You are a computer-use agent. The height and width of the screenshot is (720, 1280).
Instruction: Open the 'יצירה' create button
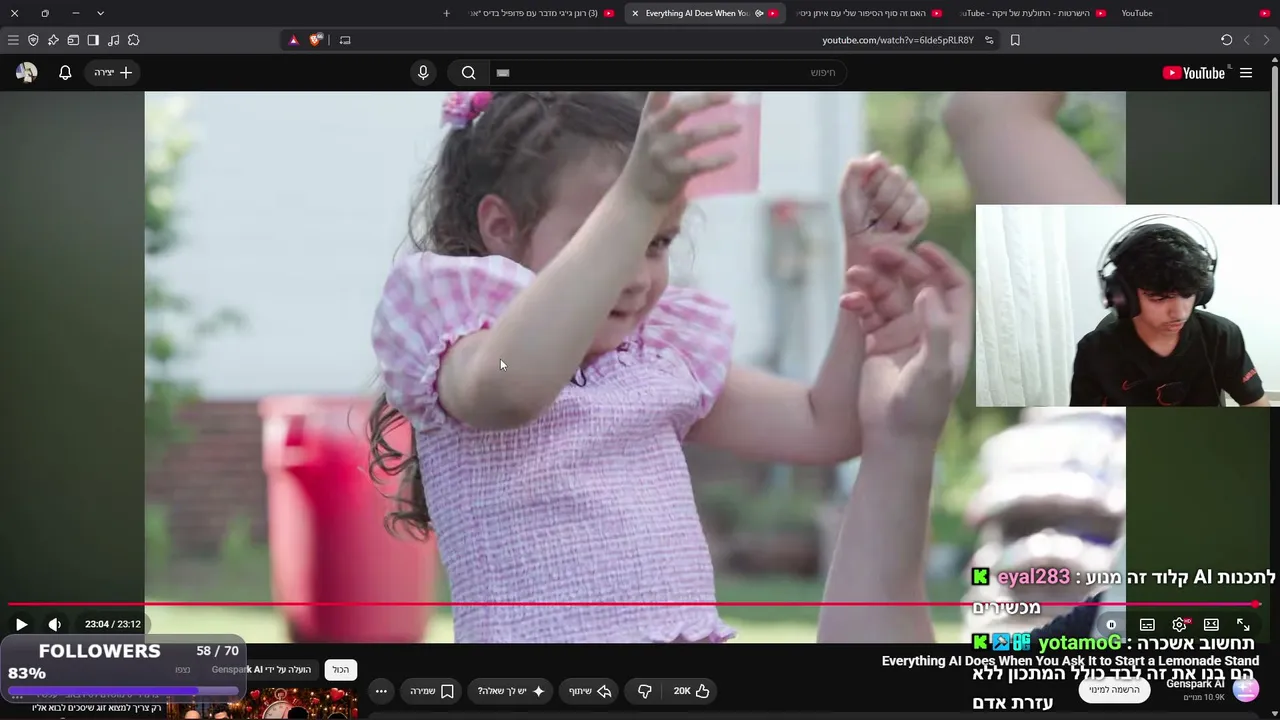click(113, 72)
